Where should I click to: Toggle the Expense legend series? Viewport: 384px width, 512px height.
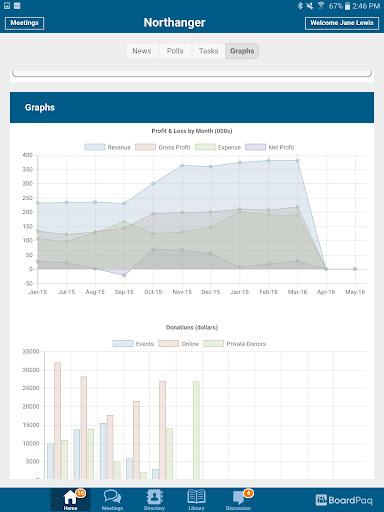pos(218,147)
